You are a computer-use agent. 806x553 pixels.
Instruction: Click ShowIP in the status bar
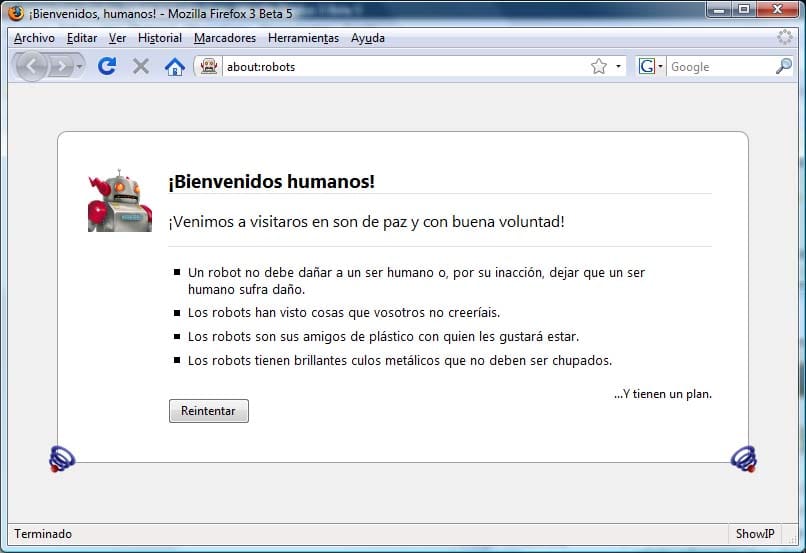point(755,534)
